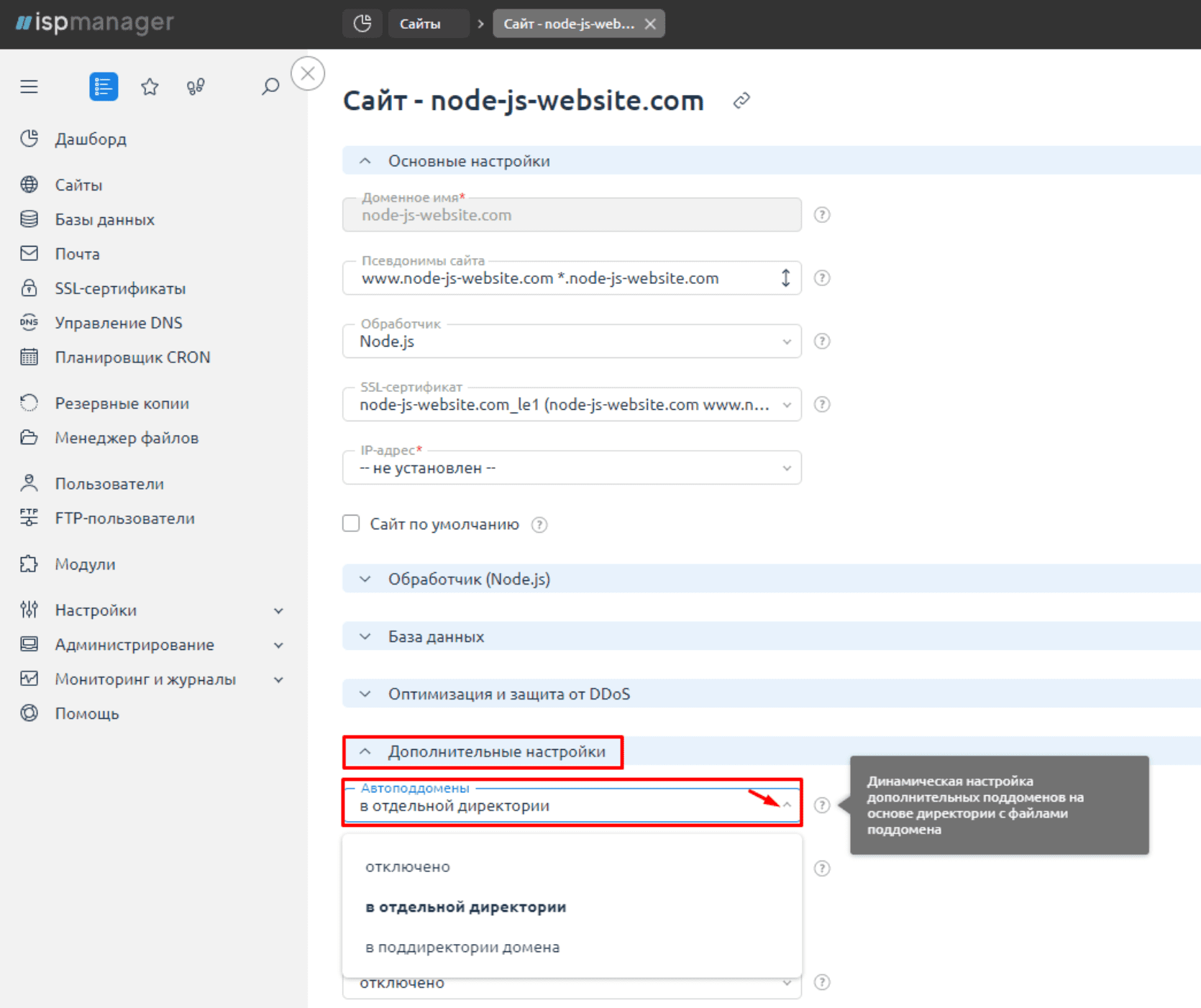This screenshot has width=1201, height=1008.
Task: Select в поддиректории домена option
Action: coord(572,948)
